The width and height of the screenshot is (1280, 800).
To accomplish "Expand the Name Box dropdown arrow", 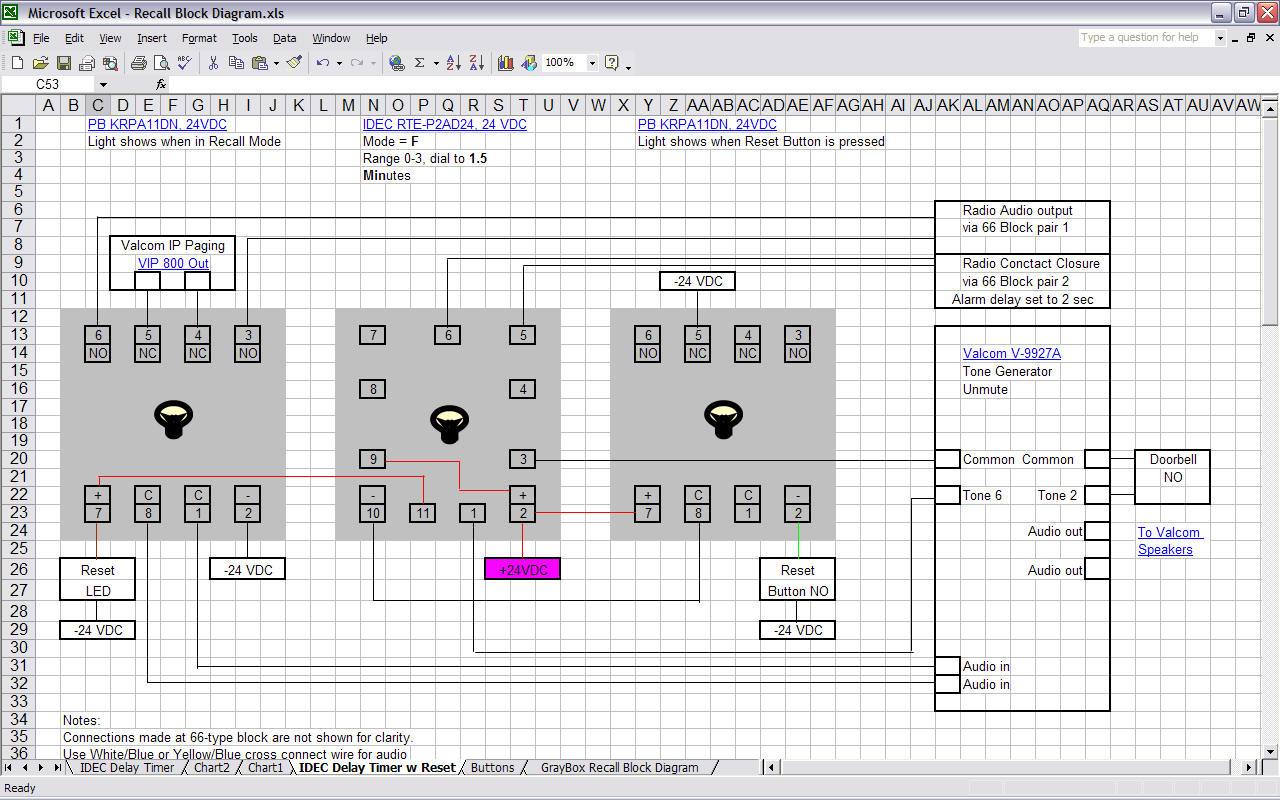I will (102, 85).
